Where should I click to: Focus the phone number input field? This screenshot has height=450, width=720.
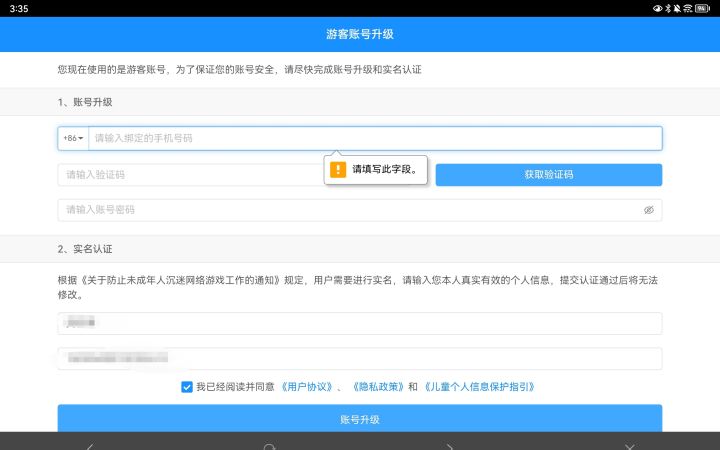click(375, 138)
